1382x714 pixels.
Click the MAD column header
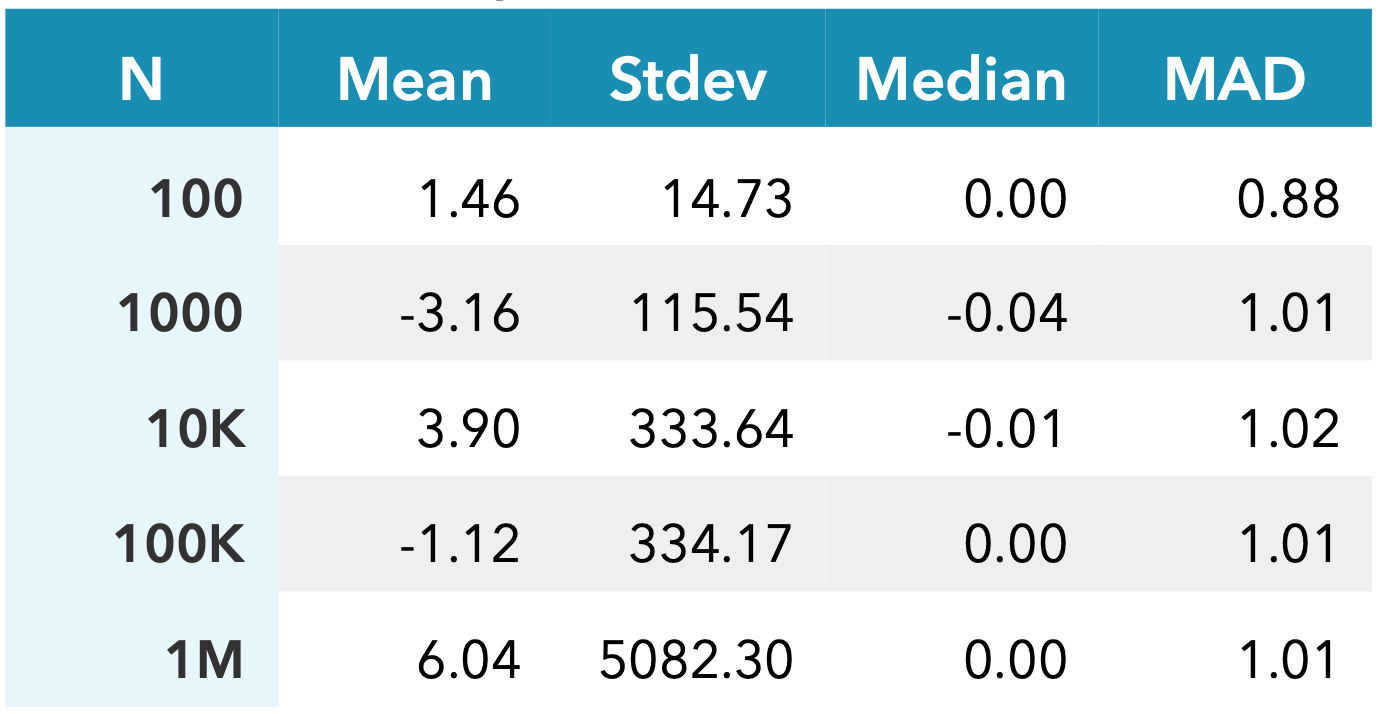click(1235, 80)
